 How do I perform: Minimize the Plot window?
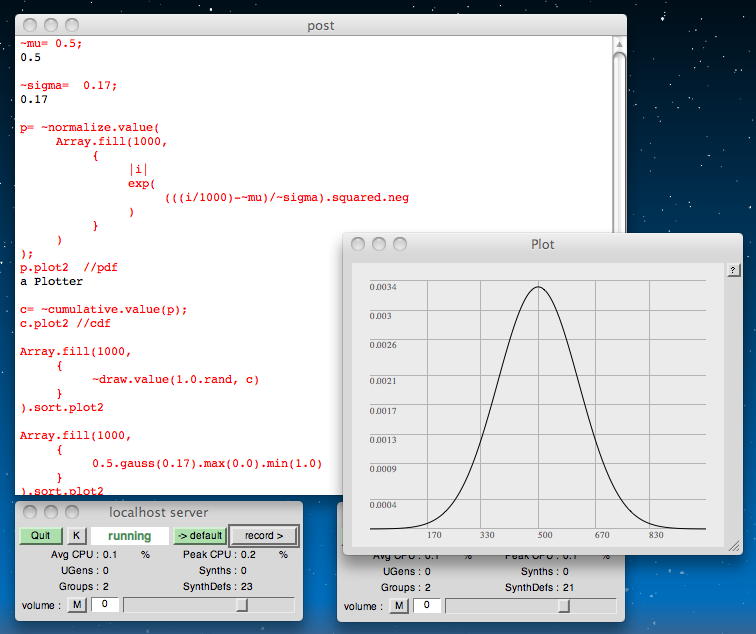pos(380,244)
